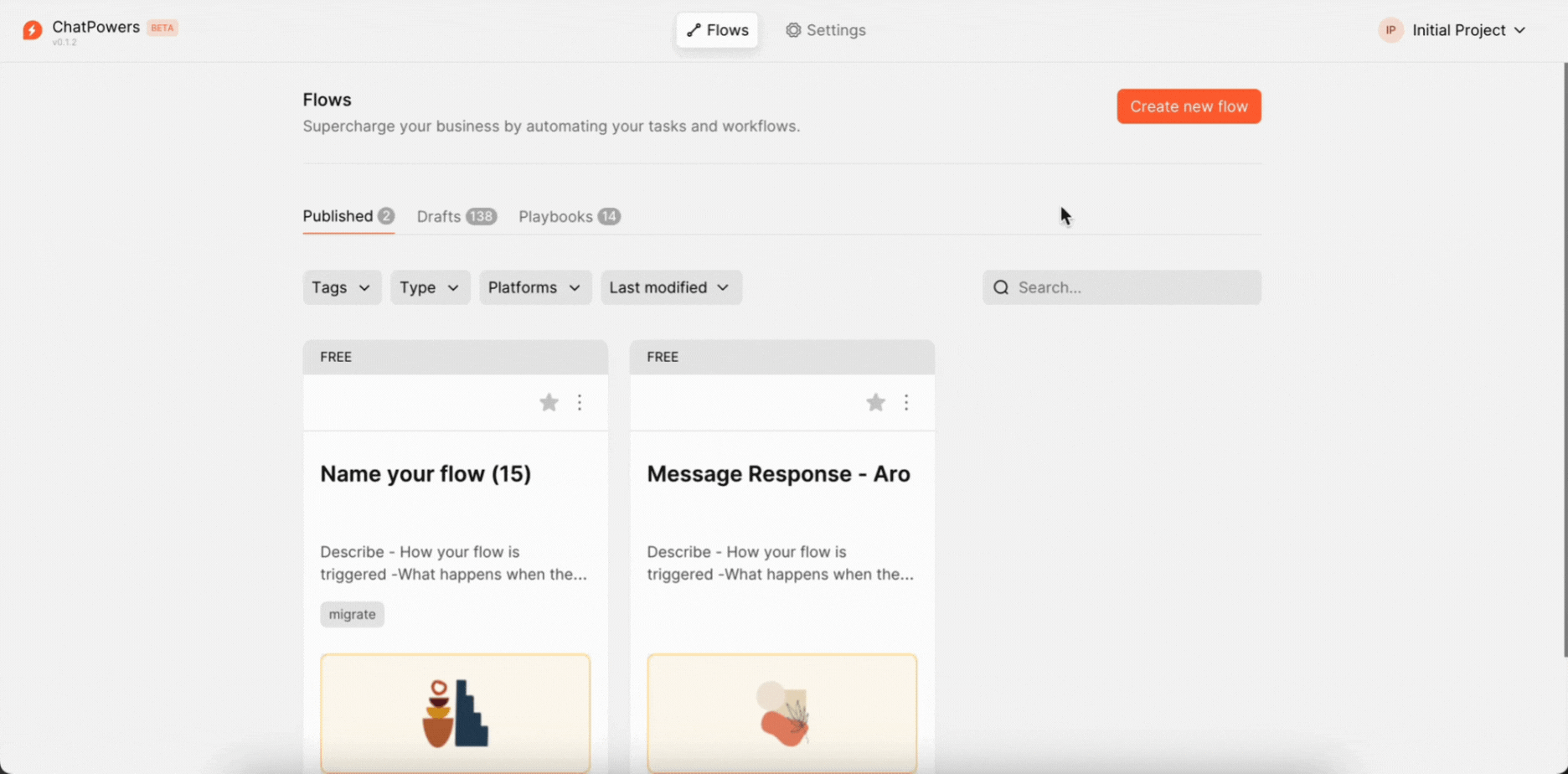Click the ChatPowers lightning logo icon
This screenshot has width=1568, height=774.
(32, 30)
